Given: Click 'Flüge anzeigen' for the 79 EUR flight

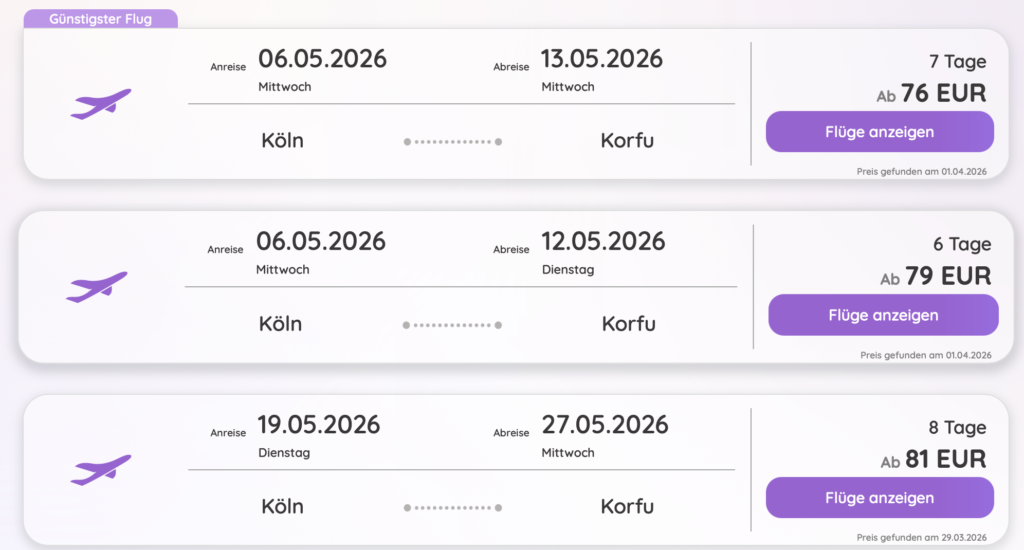Looking at the screenshot, I should (883, 315).
